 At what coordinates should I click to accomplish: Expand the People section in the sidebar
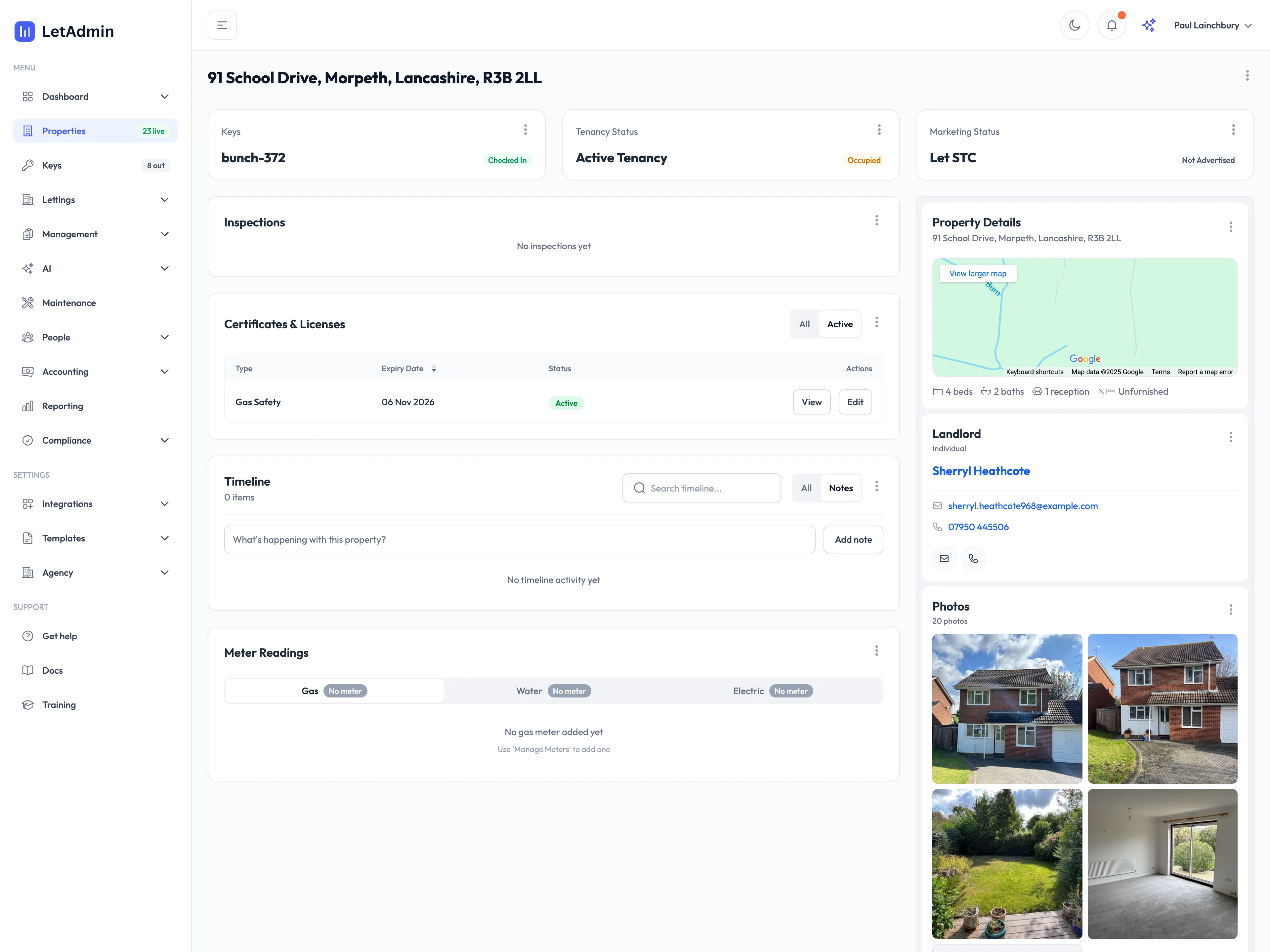point(56,337)
